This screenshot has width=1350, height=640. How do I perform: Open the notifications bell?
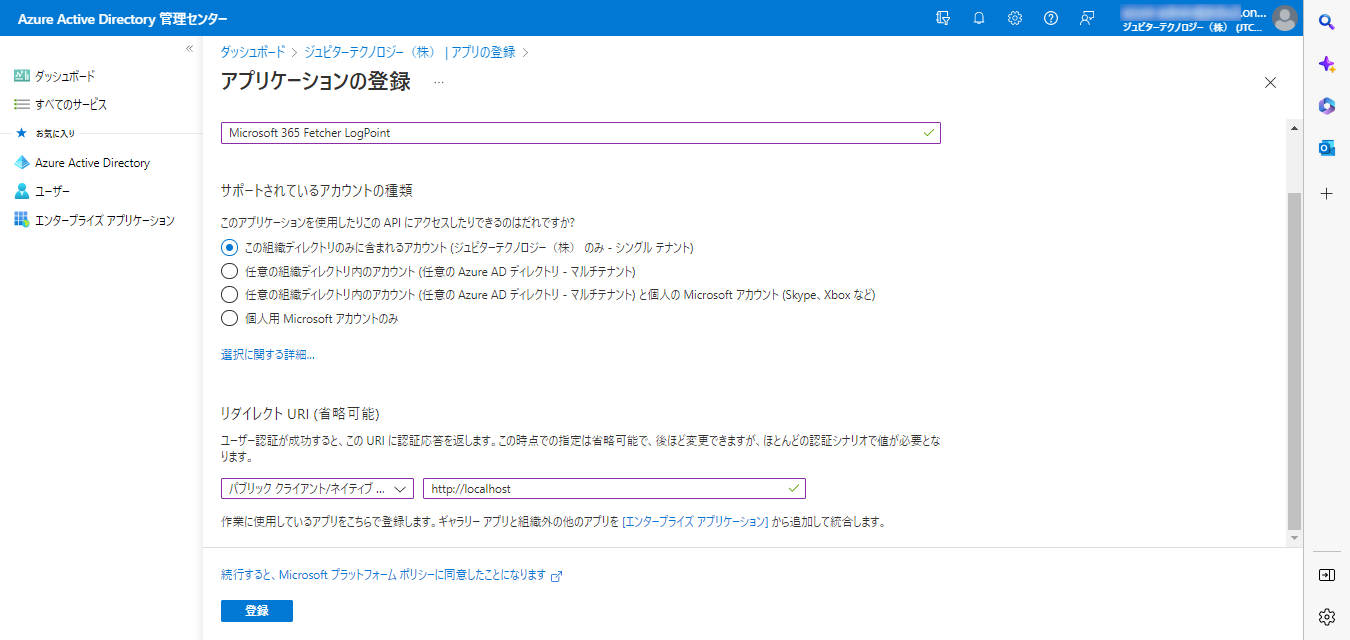click(979, 18)
